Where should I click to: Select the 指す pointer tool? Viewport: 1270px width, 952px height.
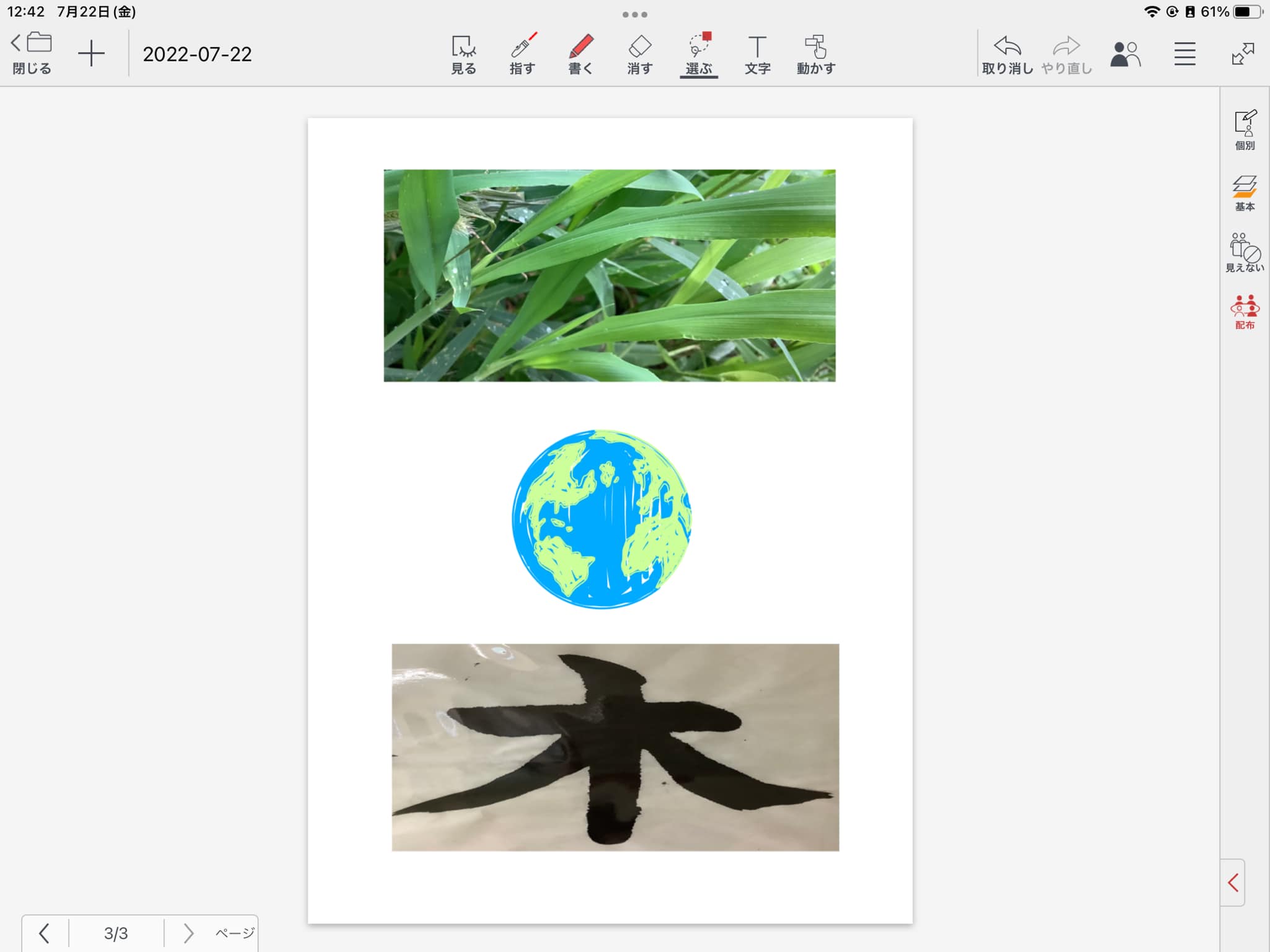click(x=522, y=55)
